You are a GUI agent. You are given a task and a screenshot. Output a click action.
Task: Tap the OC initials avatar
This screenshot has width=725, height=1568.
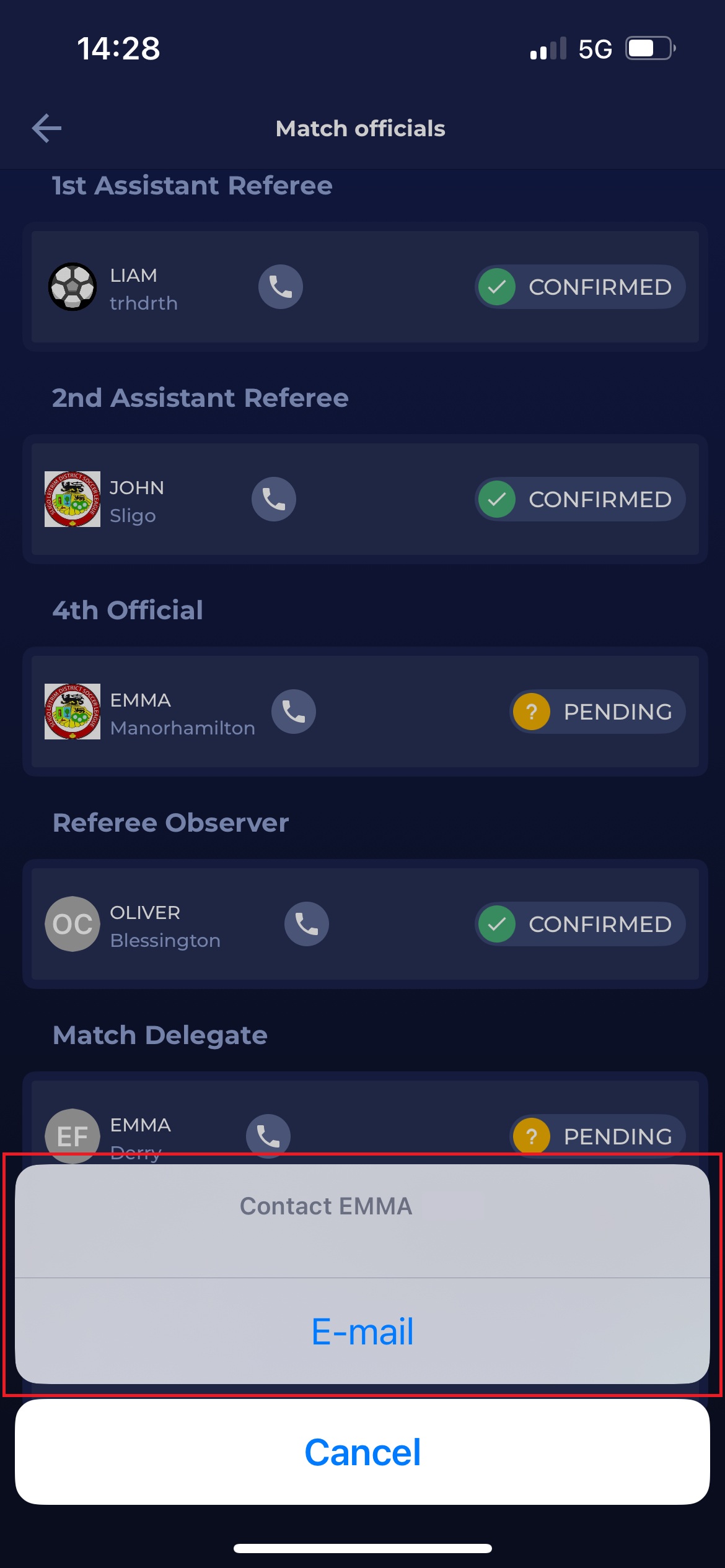(x=72, y=924)
